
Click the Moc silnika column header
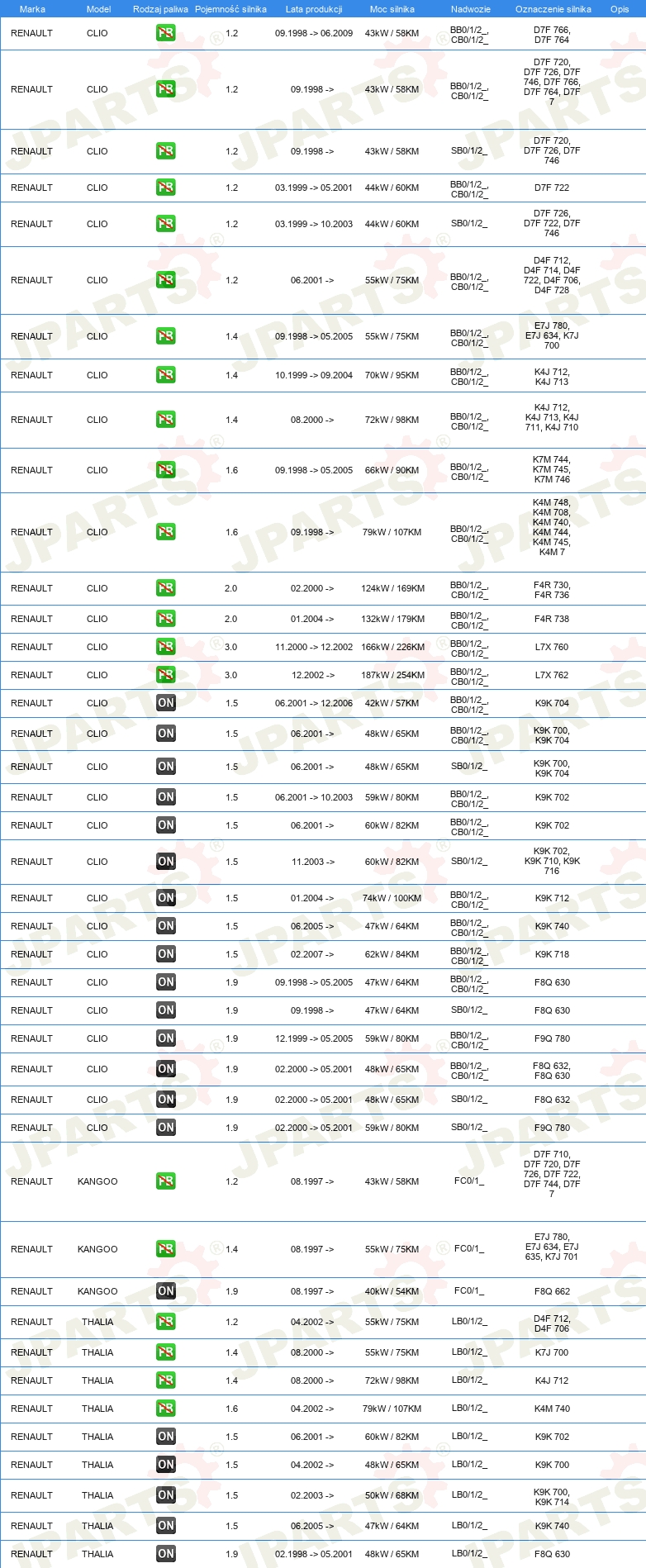point(392,9)
